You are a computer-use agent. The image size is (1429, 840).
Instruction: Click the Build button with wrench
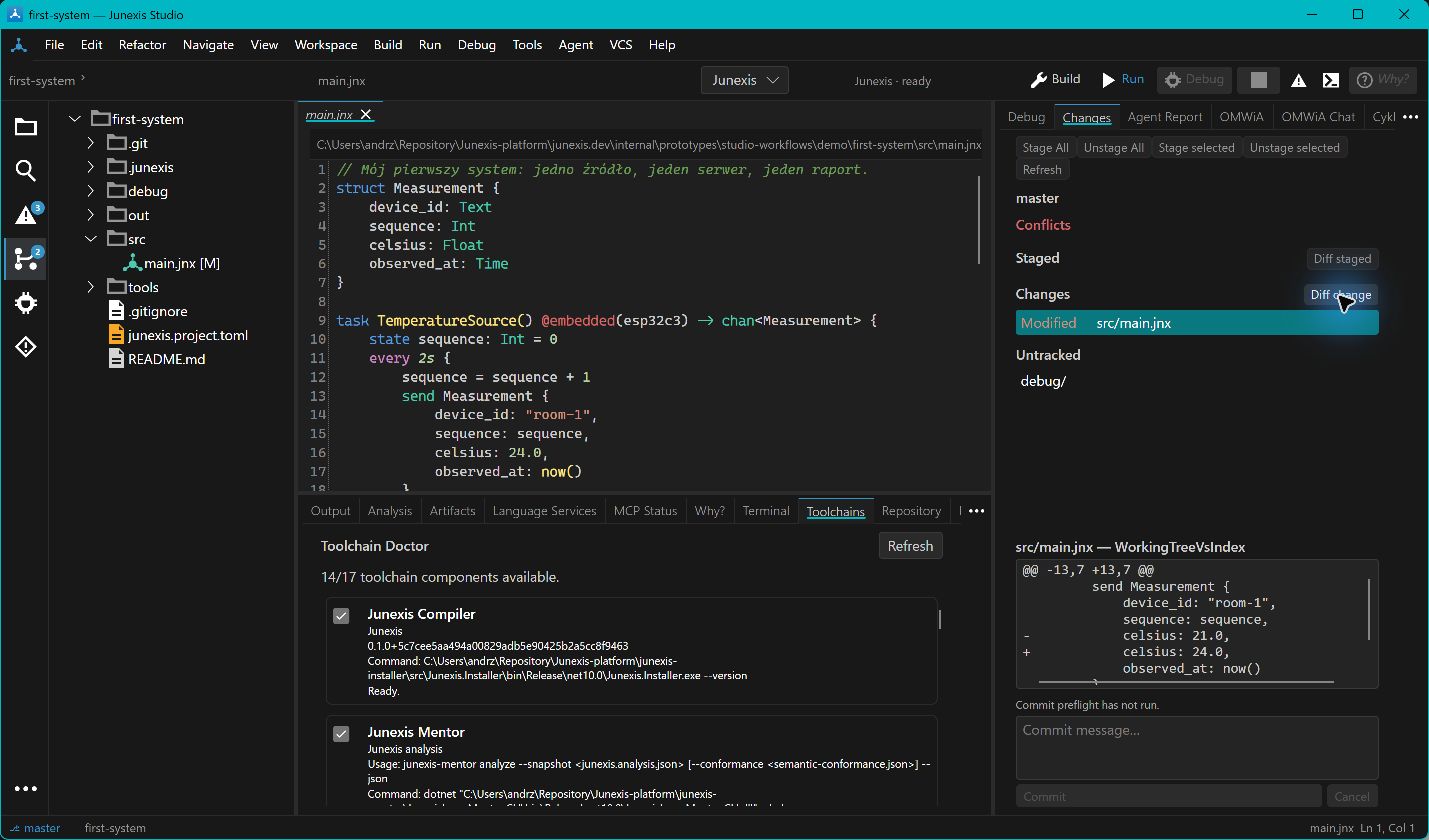point(1055,80)
